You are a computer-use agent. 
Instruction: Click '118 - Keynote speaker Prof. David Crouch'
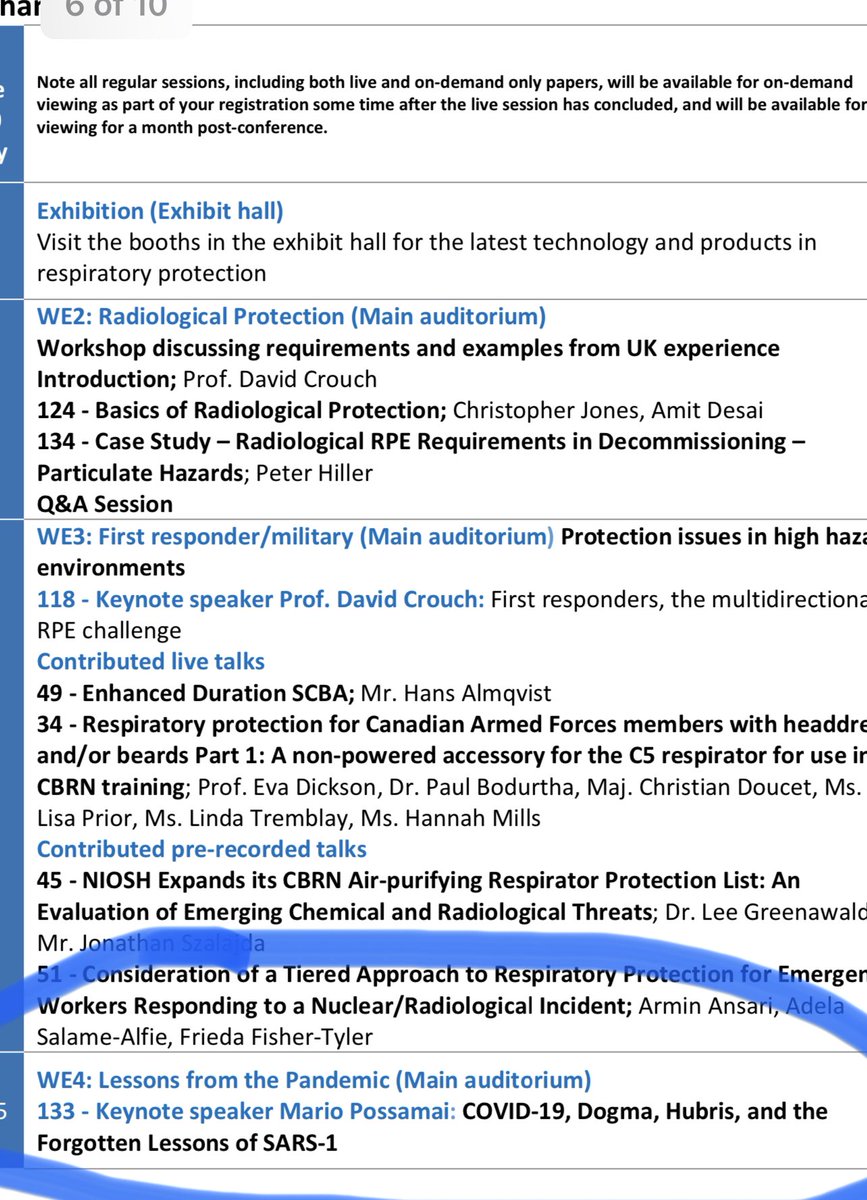(x=261, y=598)
